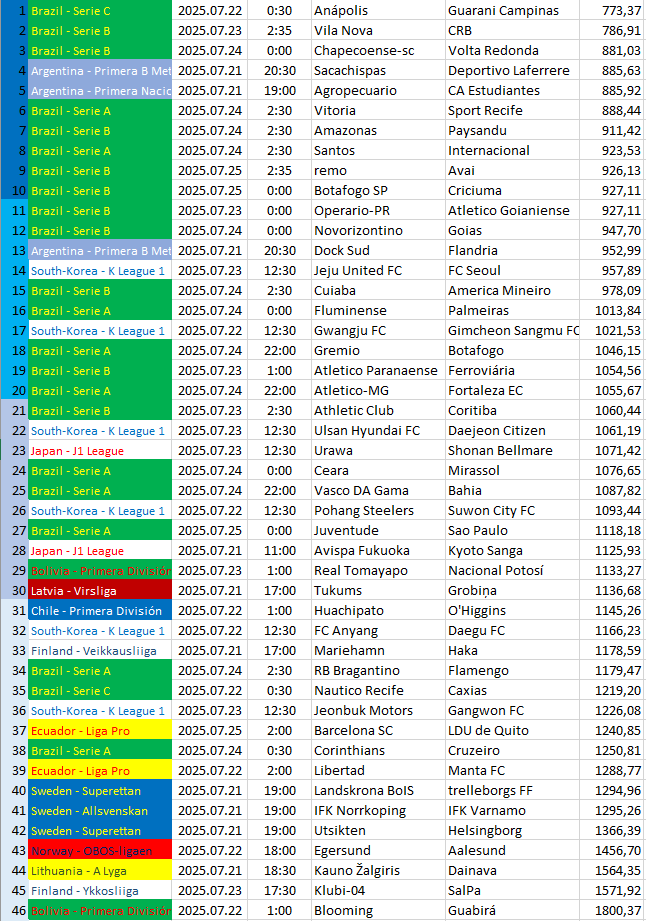Click the Flamengo cell
The height and width of the screenshot is (921, 646).
[x=512, y=670]
